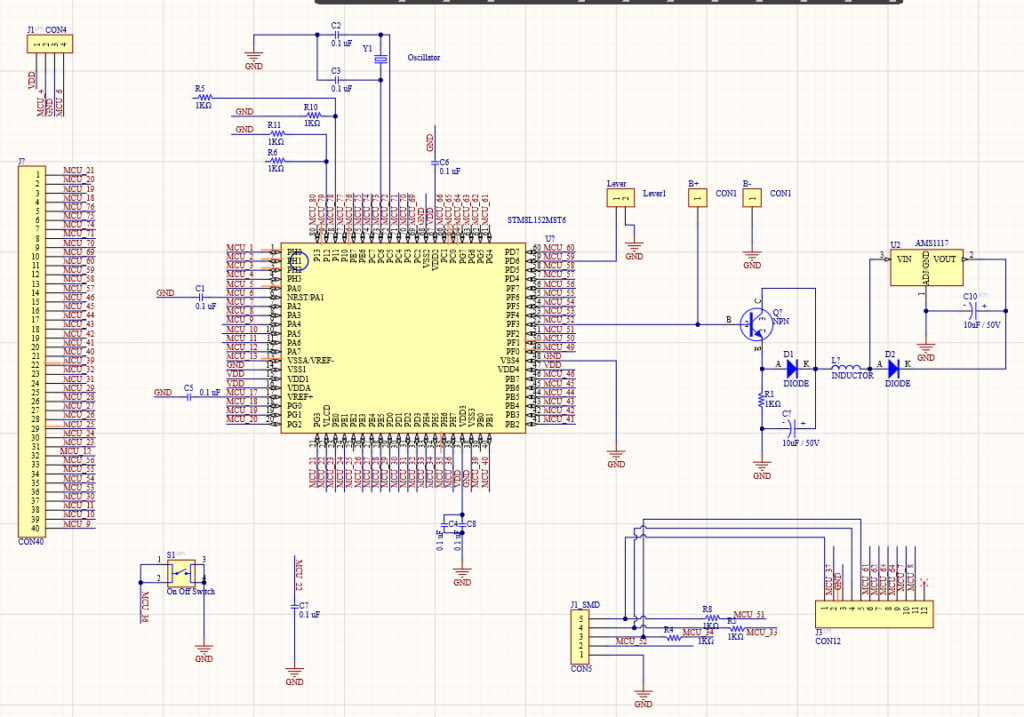
Task: Click the R5 resistor symbol
Action: pos(204,98)
